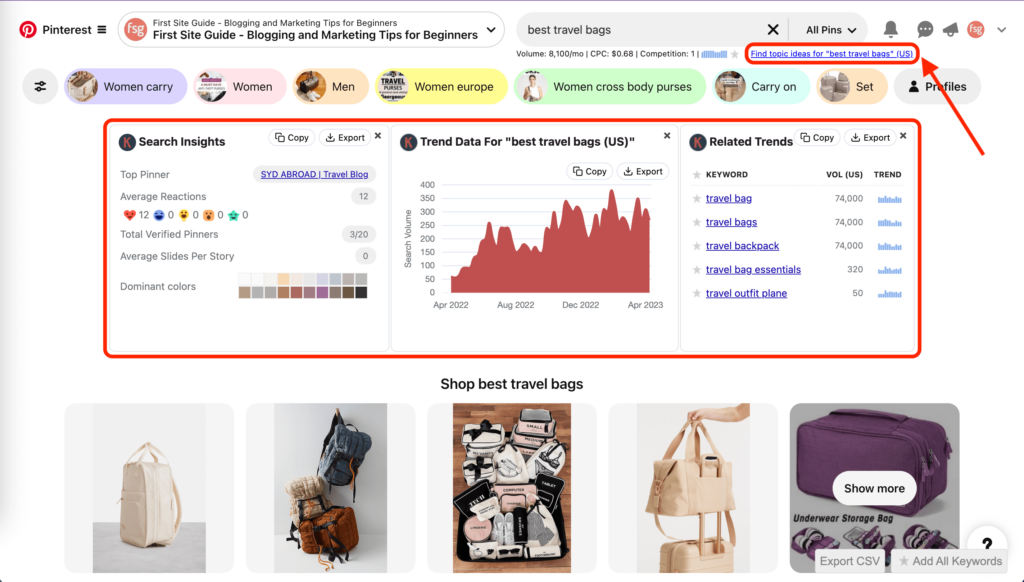Viewport: 1024px width, 582px height.
Task: Click the megaphone updates icon
Action: (950, 30)
